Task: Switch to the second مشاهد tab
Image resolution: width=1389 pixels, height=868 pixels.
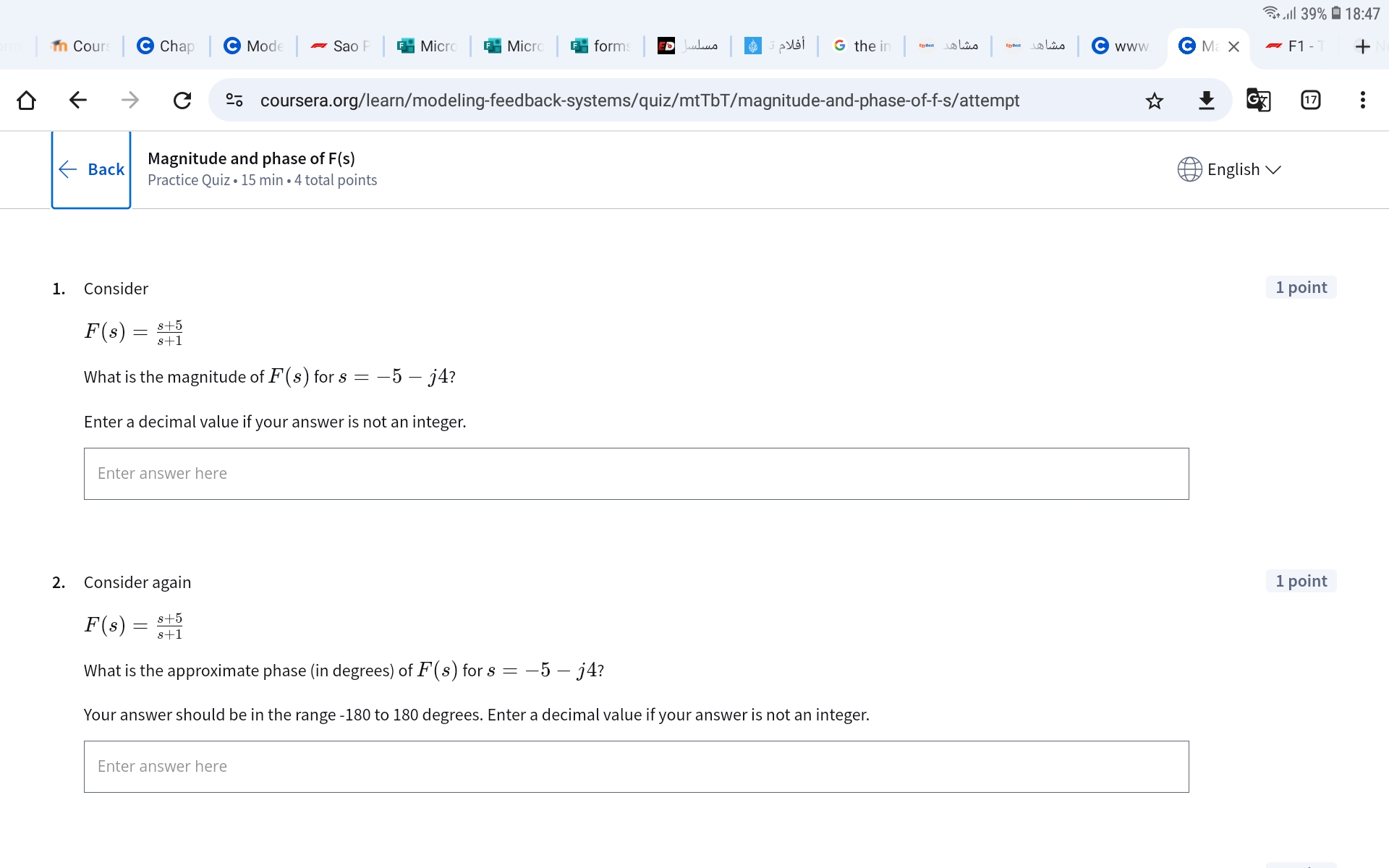Action: pos(1035,46)
